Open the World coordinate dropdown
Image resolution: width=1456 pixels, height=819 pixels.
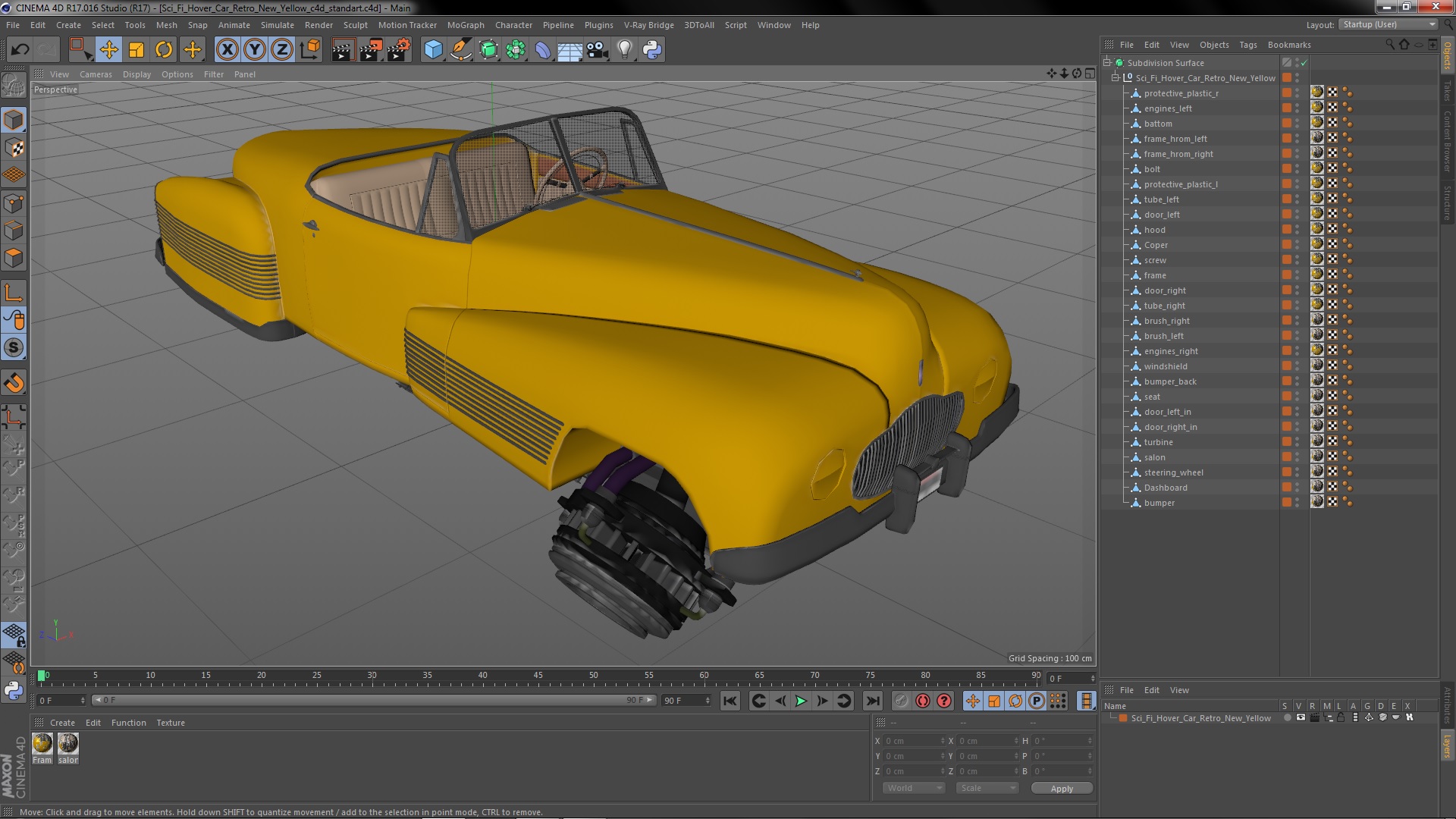(914, 788)
